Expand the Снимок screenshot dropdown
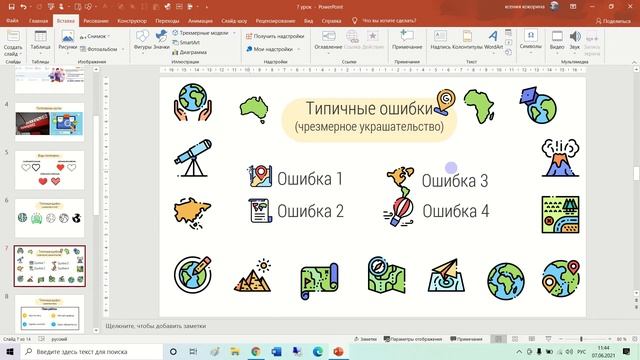This screenshot has height=360, width=640. tap(109, 36)
